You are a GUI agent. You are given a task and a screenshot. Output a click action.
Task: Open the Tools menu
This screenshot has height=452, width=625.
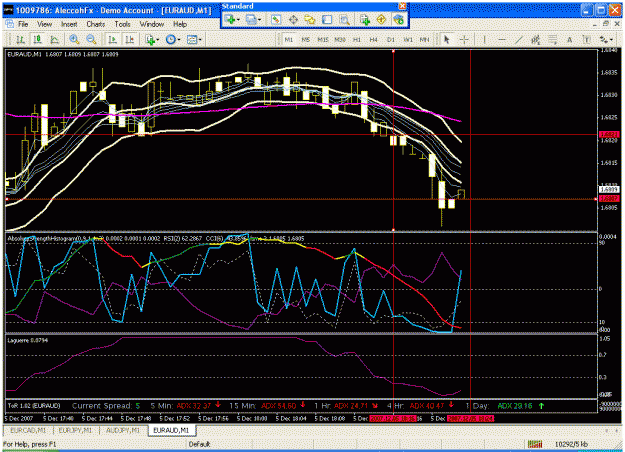(122, 24)
